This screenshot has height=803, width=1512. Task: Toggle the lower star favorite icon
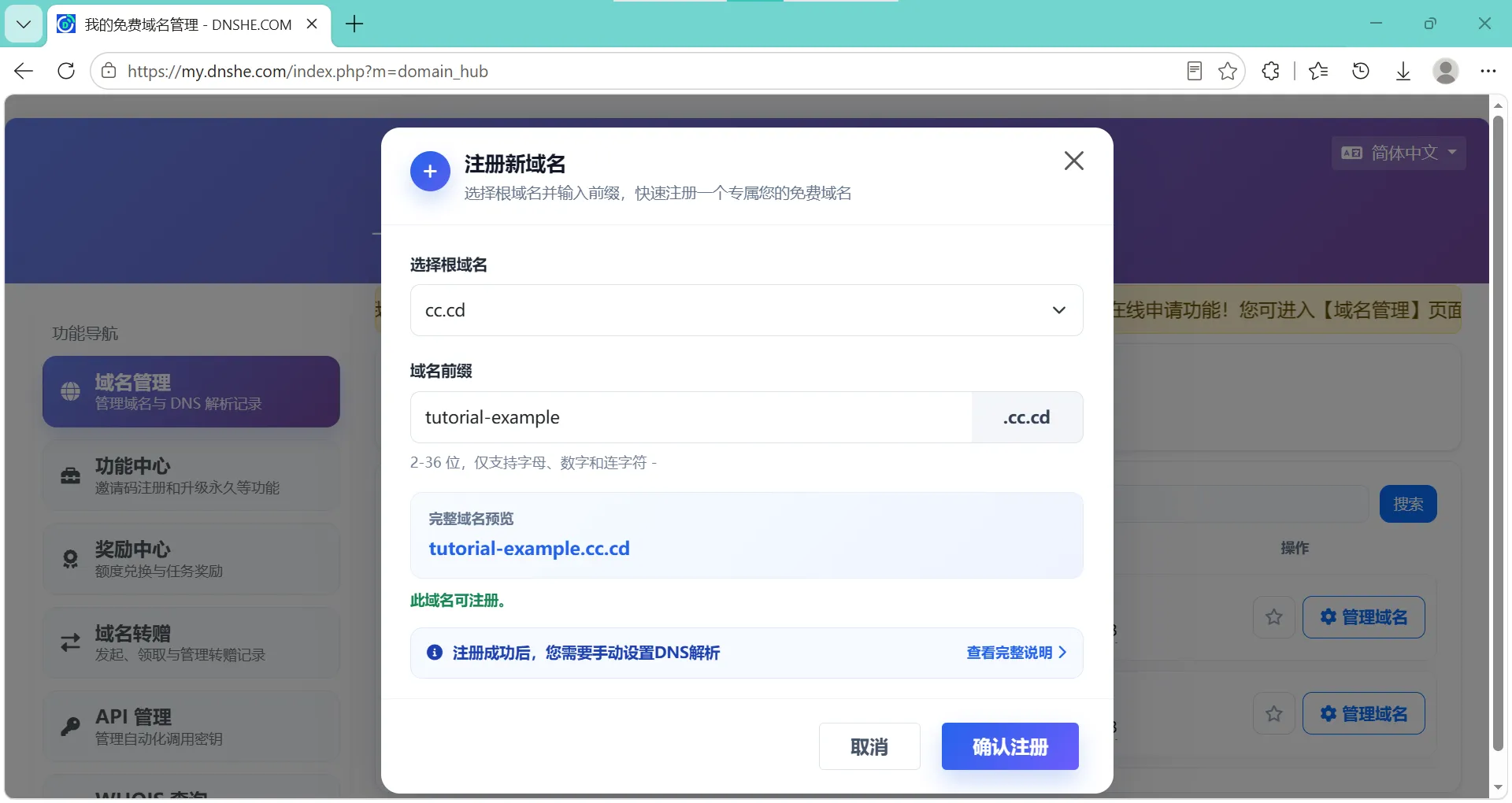[1274, 714]
